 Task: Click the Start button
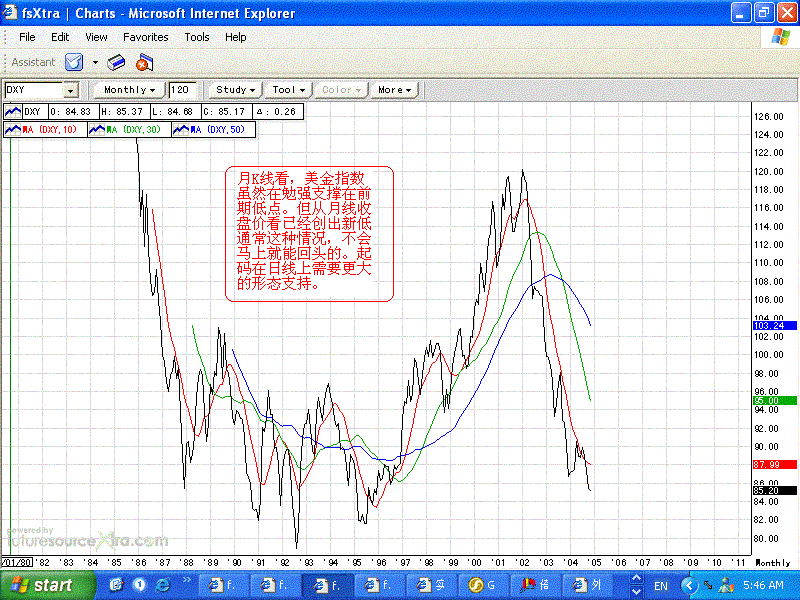[x=48, y=585]
